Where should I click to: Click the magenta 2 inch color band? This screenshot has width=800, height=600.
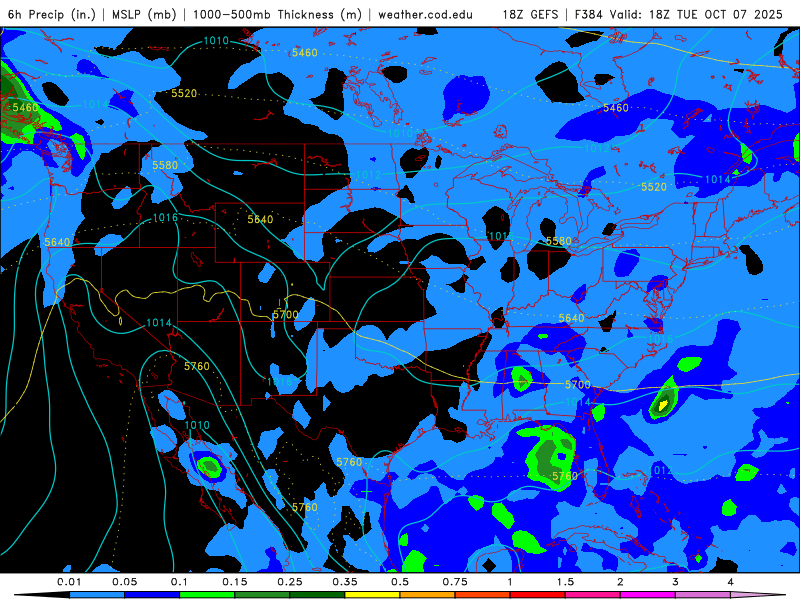click(x=648, y=595)
